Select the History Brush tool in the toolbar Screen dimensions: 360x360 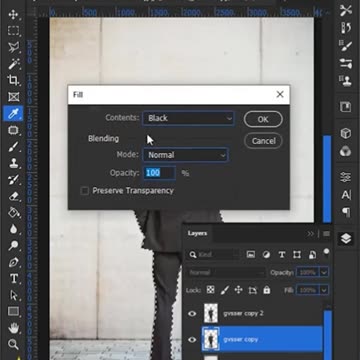click(x=13, y=180)
